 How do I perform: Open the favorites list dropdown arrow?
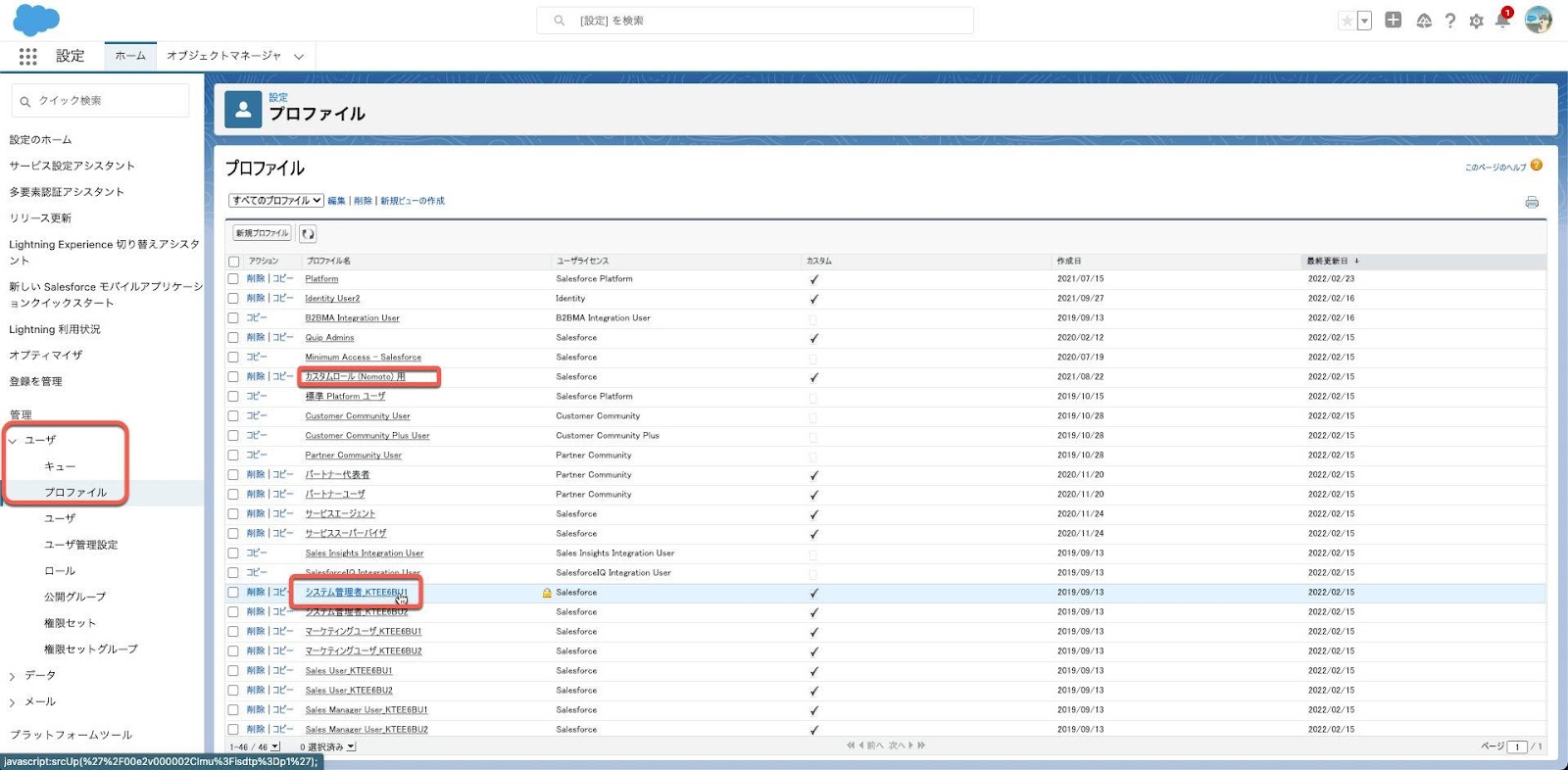pos(1364,21)
